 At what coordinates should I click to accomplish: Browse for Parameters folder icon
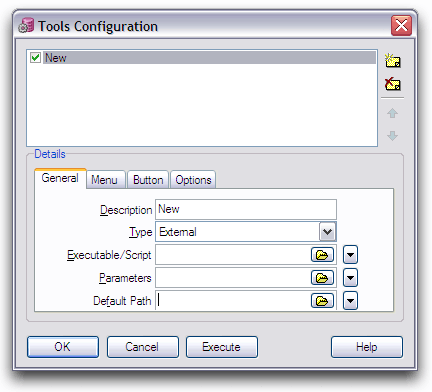(x=322, y=278)
